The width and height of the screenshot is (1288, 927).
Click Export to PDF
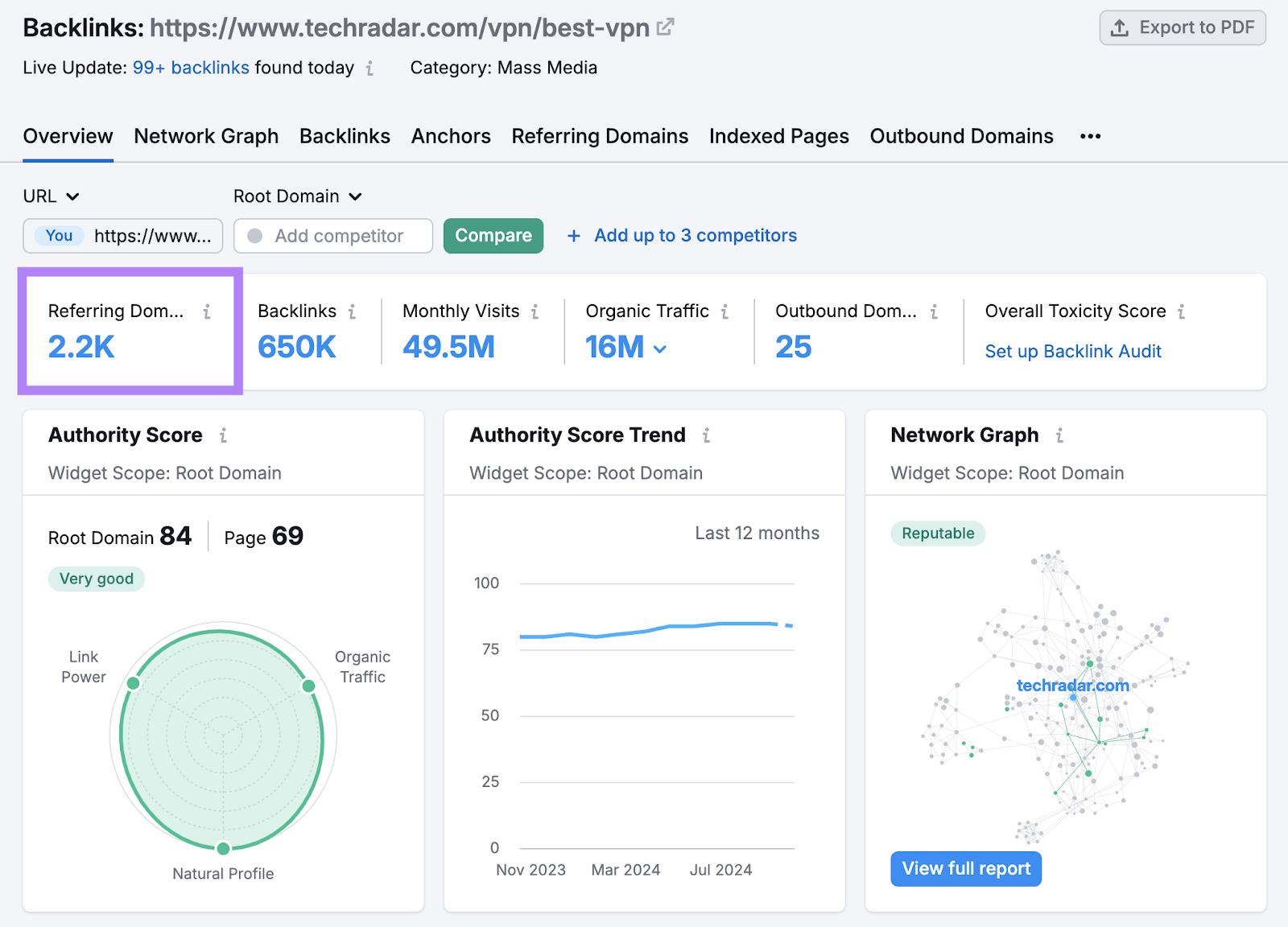[x=1182, y=27]
